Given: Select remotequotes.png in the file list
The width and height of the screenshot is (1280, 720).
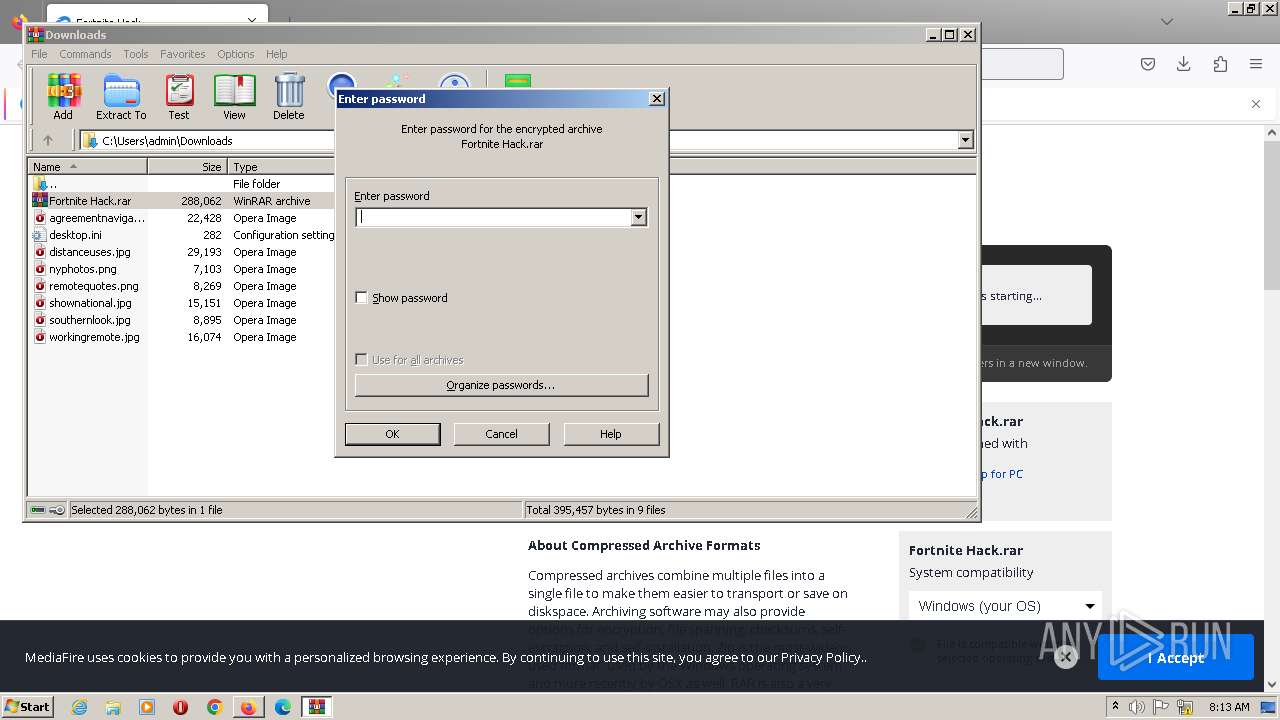Looking at the screenshot, I should pos(93,286).
